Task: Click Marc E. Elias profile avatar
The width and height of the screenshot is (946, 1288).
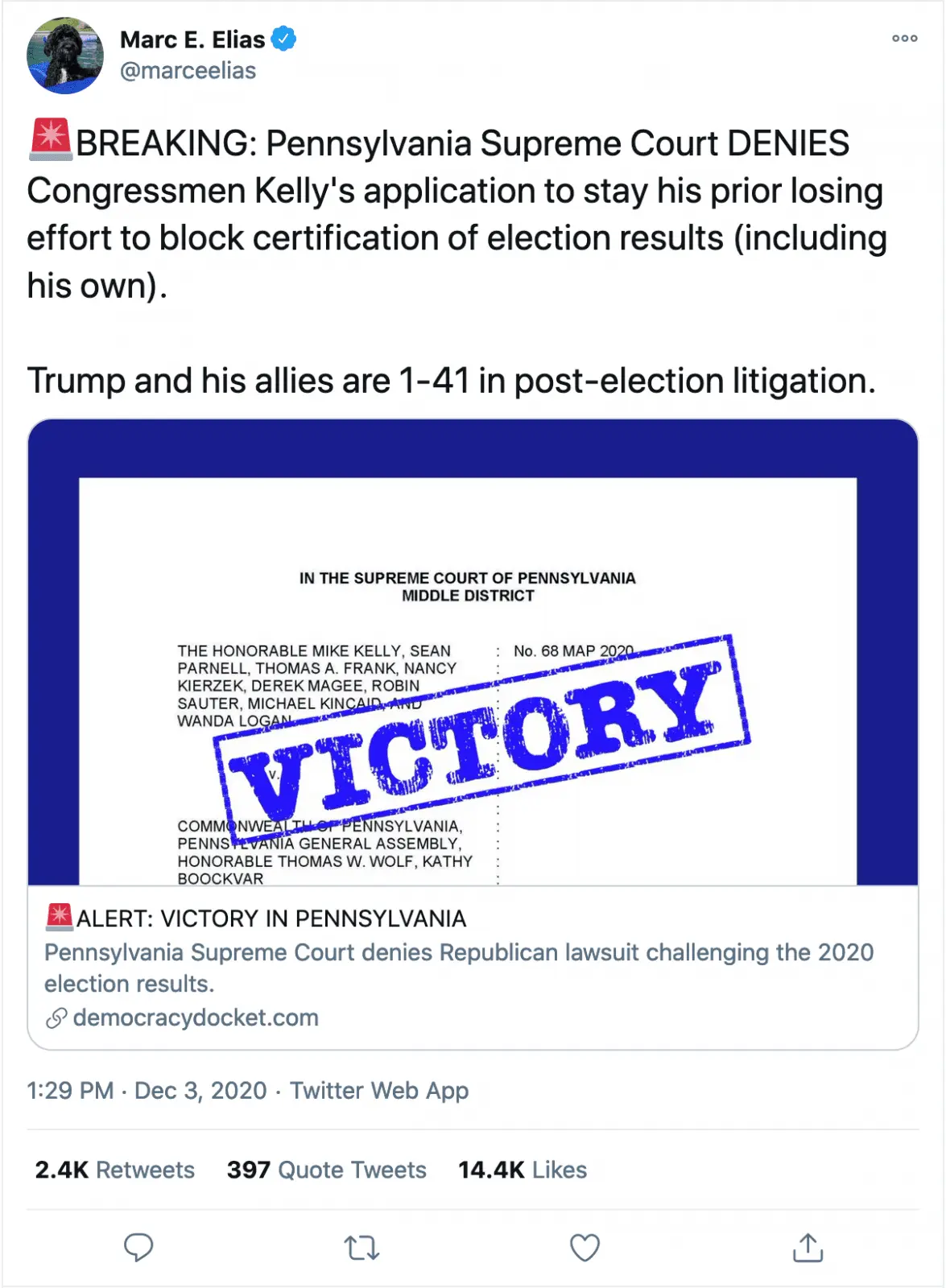Action: (x=65, y=56)
